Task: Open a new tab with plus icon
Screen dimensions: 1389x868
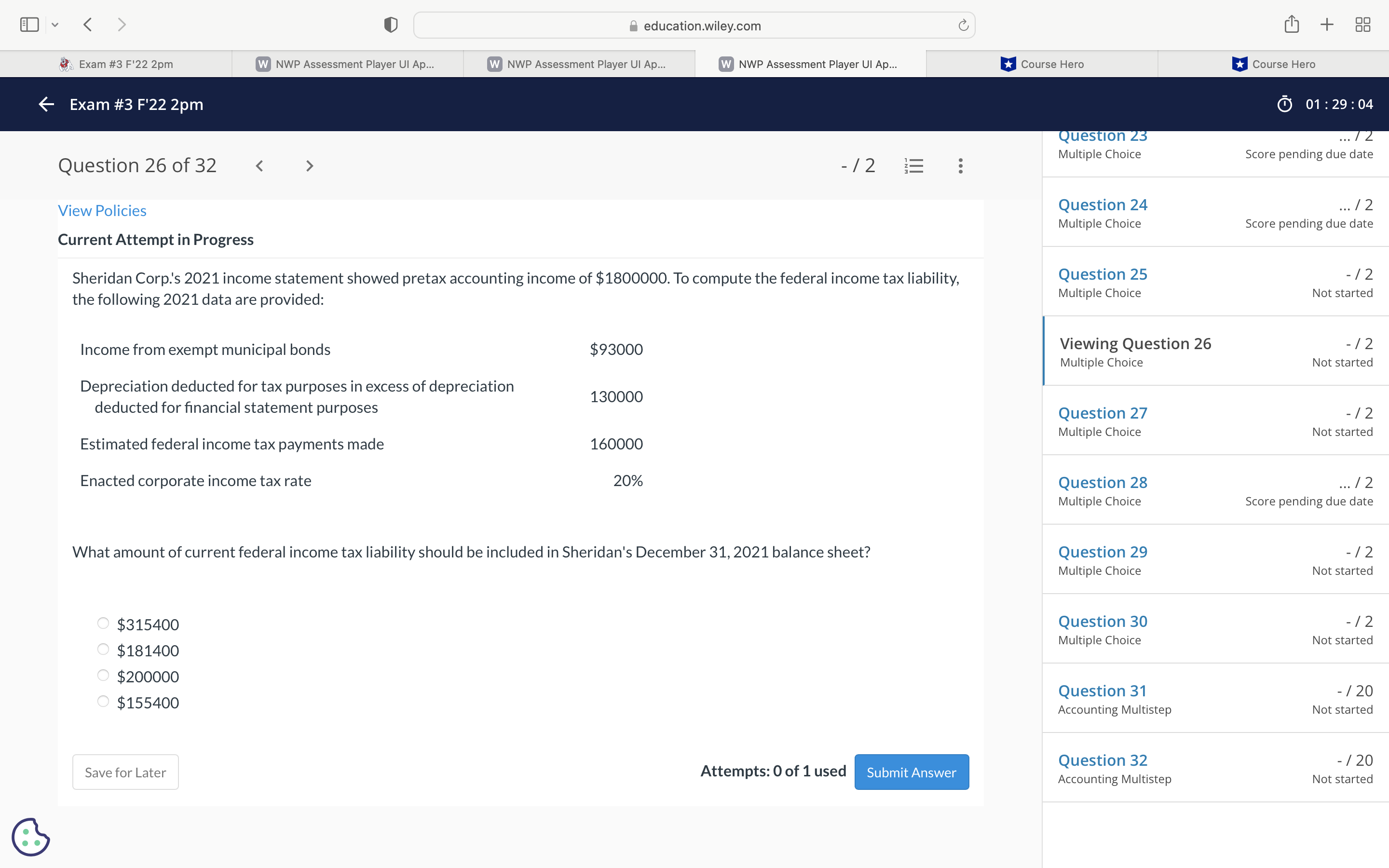Action: pos(1326,25)
